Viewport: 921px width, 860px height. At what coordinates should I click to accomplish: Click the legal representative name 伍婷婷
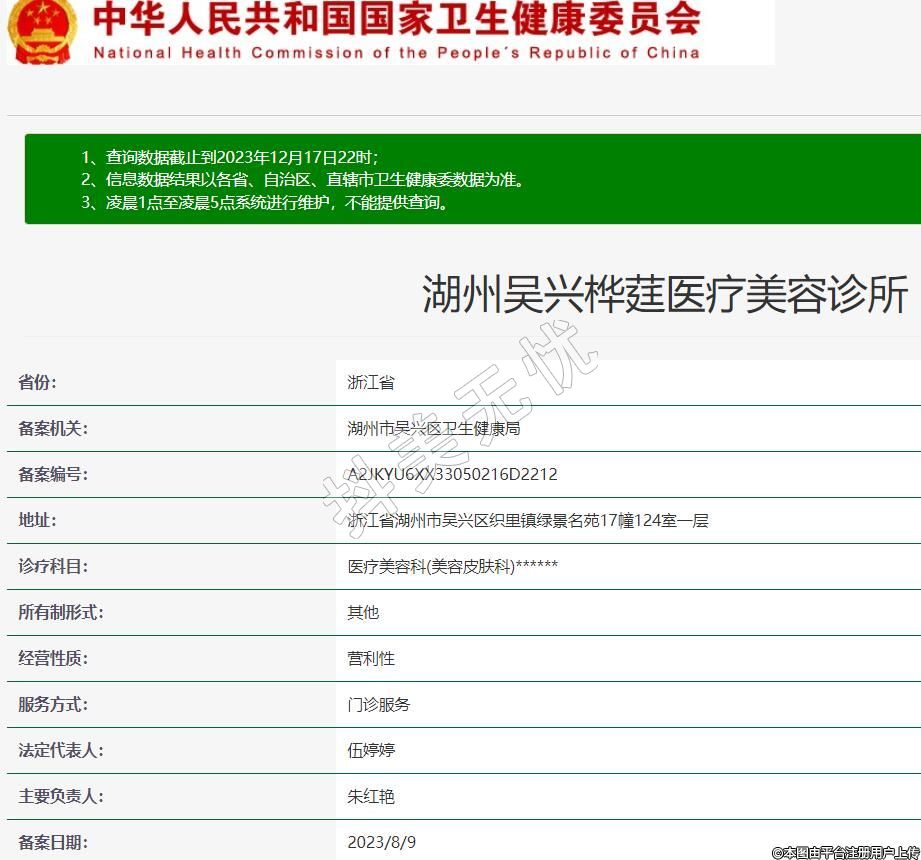371,751
